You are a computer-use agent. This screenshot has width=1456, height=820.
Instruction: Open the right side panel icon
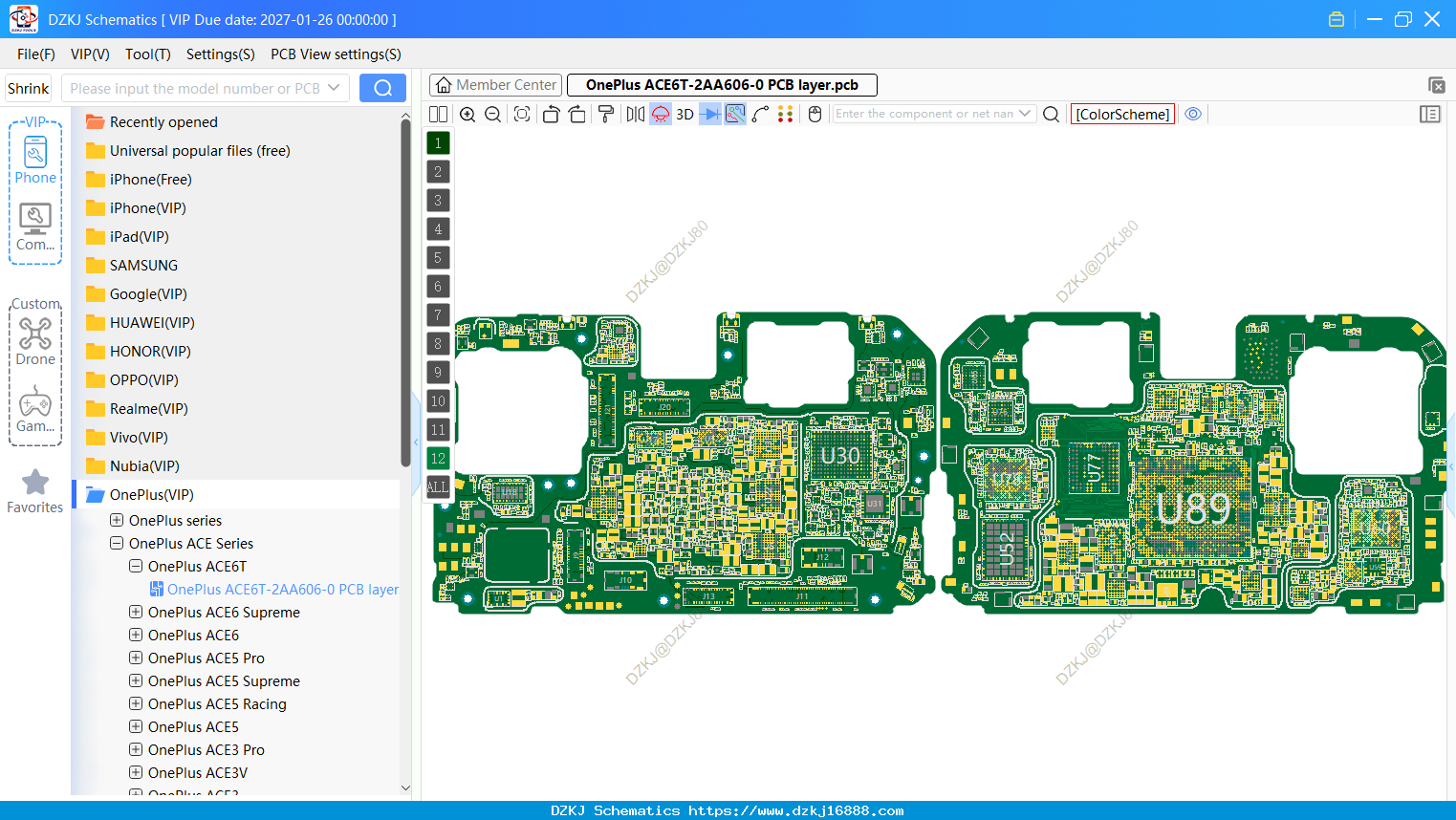point(1430,114)
